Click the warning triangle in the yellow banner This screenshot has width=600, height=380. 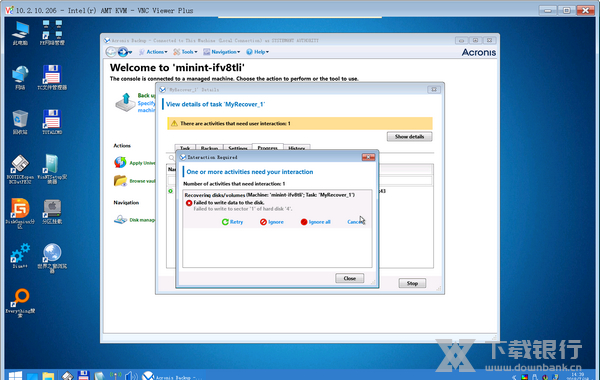(174, 124)
